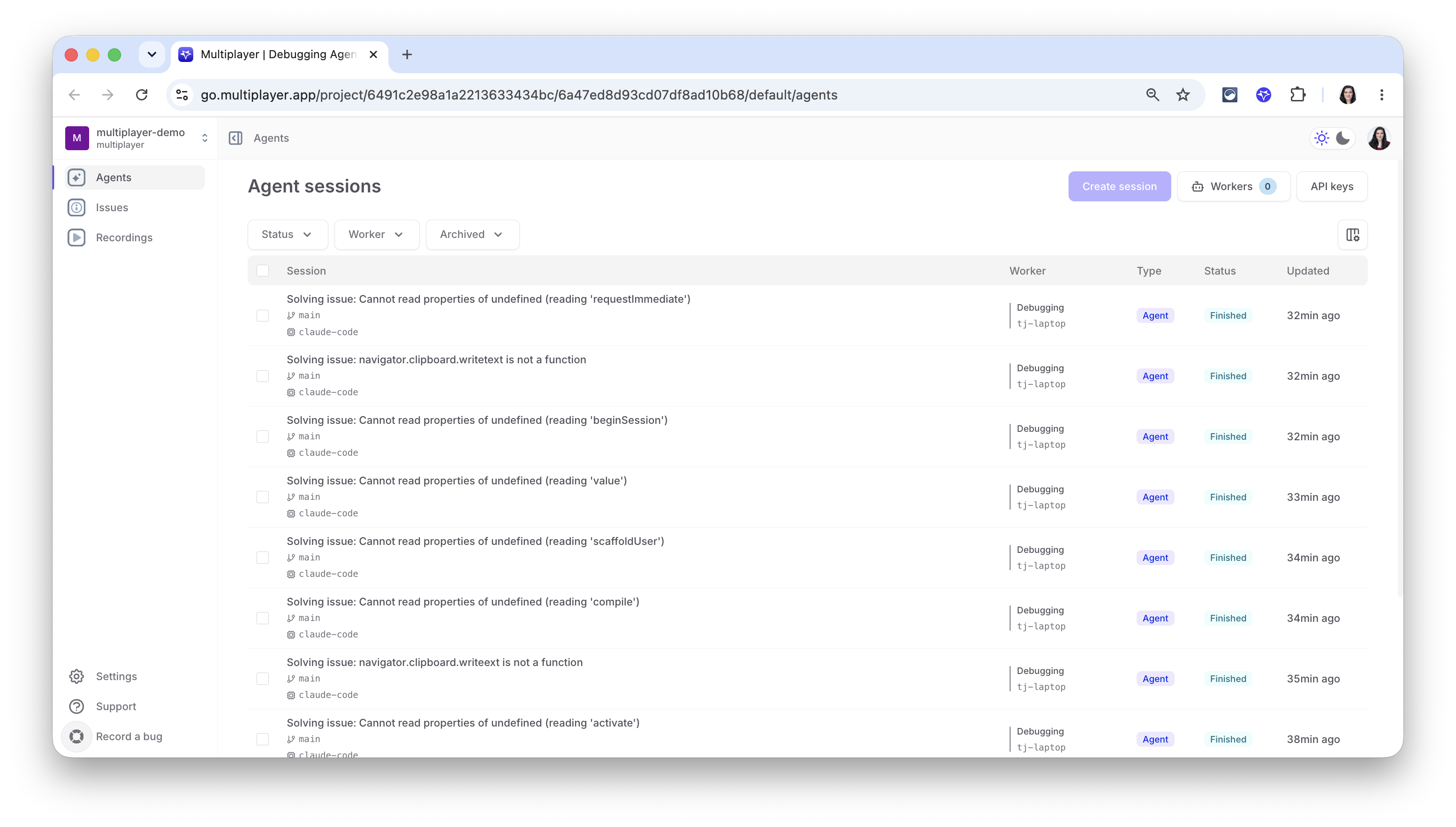Screen dimensions: 1456x827
Task: Open the API keys button
Action: tap(1332, 186)
